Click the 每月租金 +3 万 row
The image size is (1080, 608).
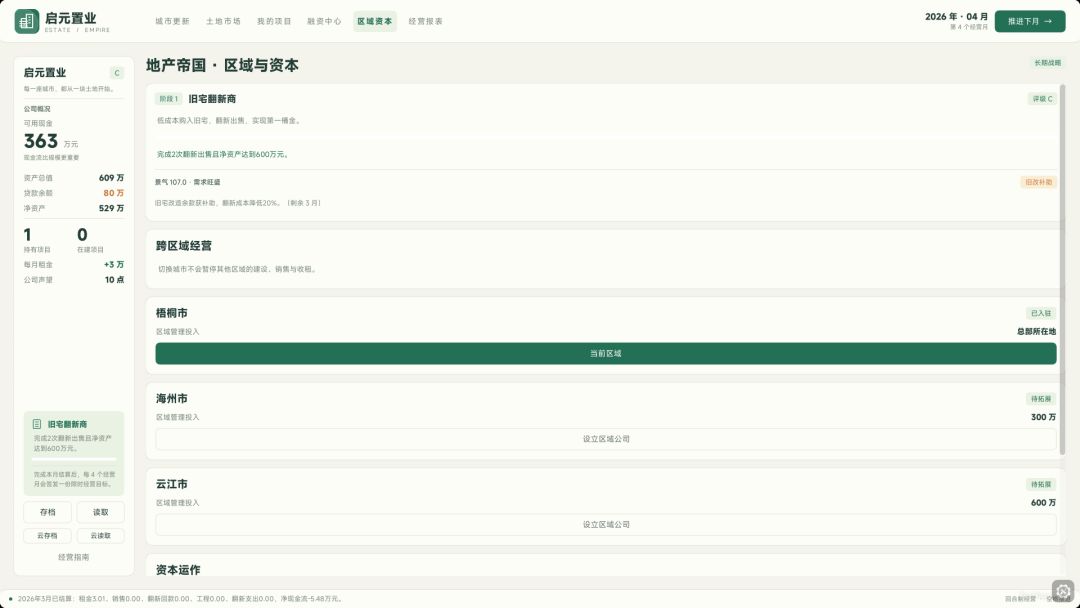pos(74,264)
